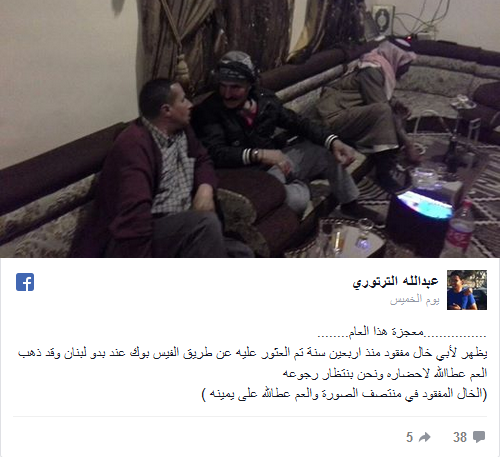Open comments via the speech bubble icon

(479, 437)
